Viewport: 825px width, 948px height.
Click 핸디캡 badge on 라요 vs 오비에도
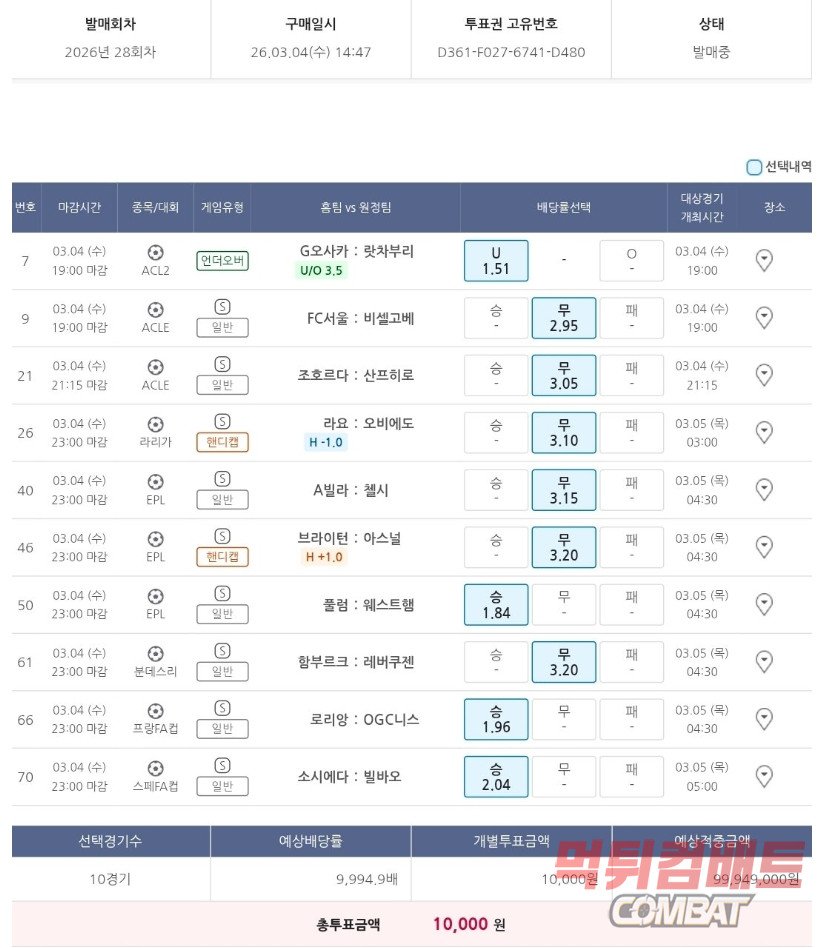(x=222, y=442)
